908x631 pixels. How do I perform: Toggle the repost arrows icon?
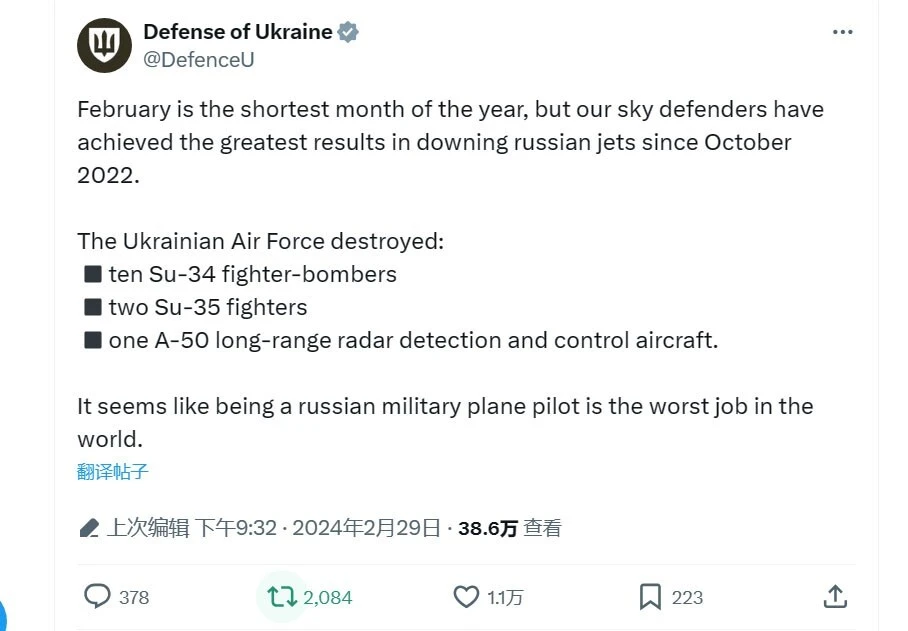[282, 597]
